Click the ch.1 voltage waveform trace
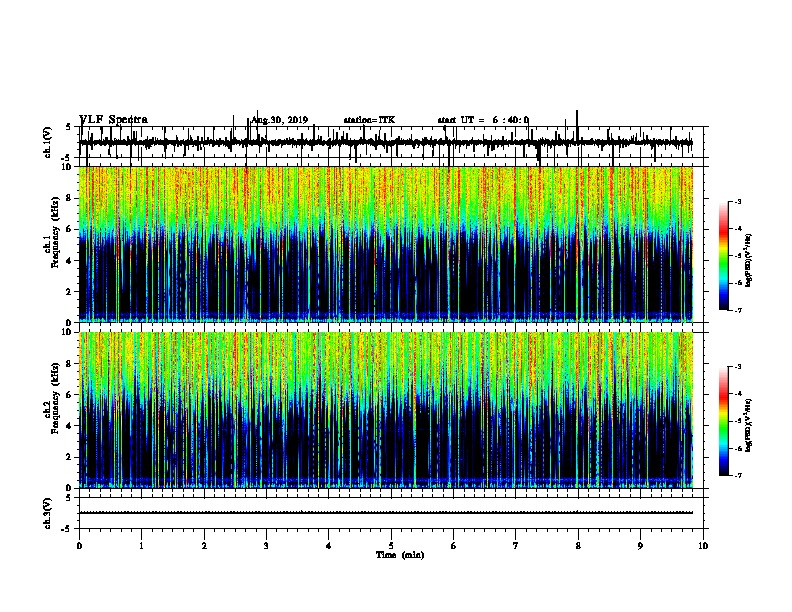The image size is (792, 612). (386, 143)
